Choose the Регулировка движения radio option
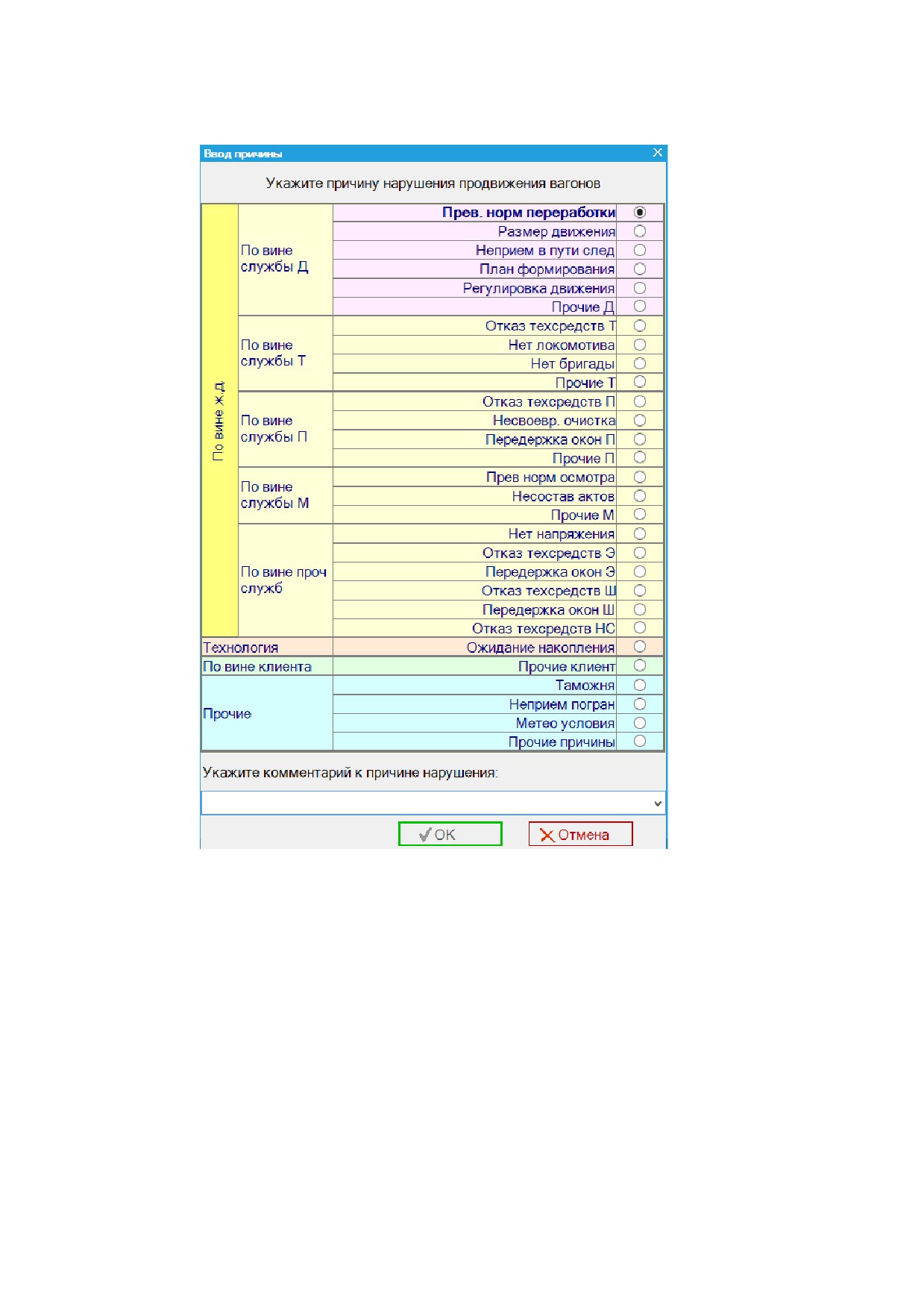Image resolution: width=924 pixels, height=1307 pixels. pos(639,288)
